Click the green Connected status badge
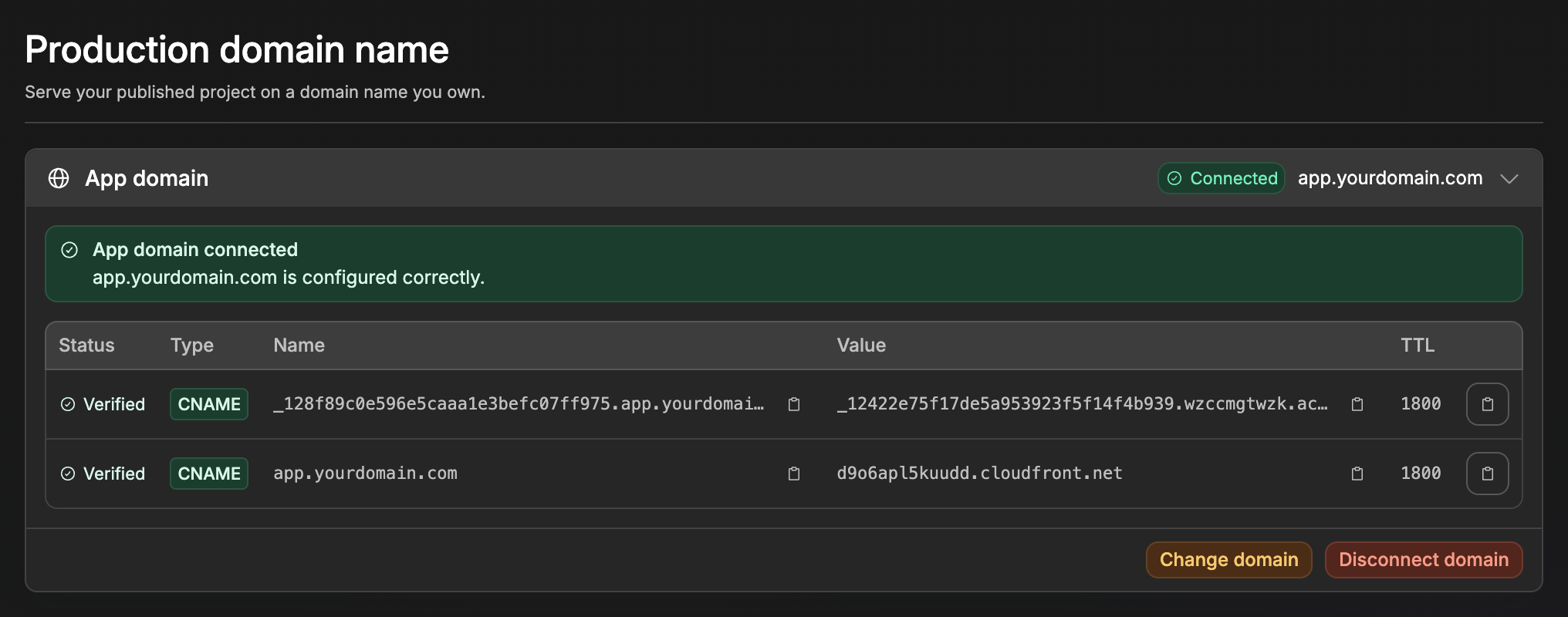The image size is (1568, 617). pos(1222,178)
